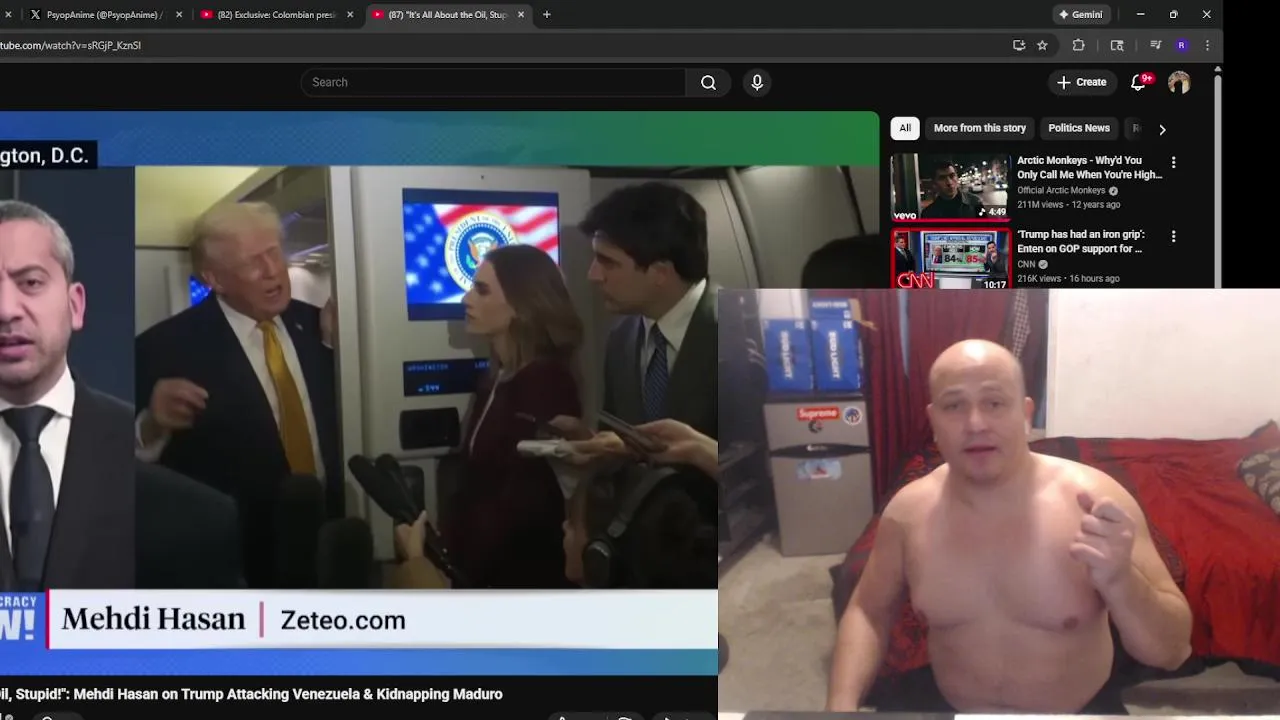
Task: Select the More from this story chip
Action: [980, 128]
